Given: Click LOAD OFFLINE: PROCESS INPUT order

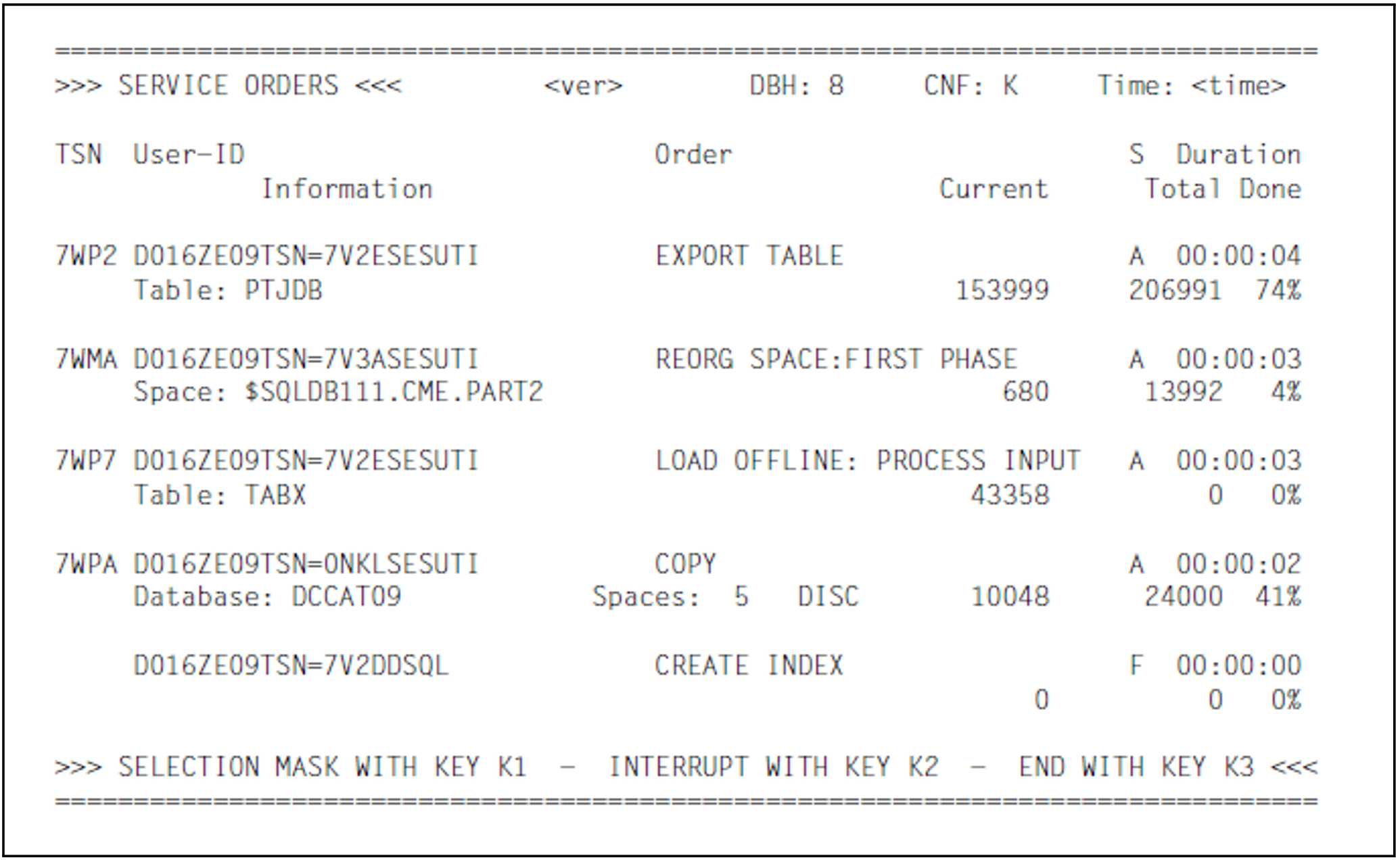Looking at the screenshot, I should coord(867,461).
